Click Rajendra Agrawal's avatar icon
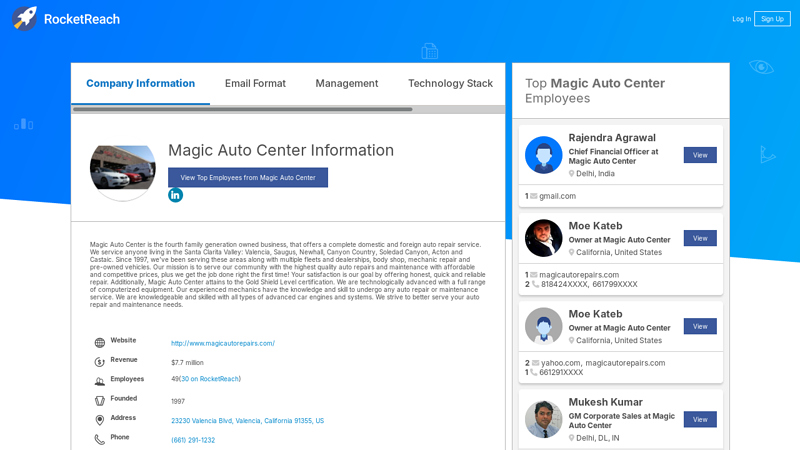The width and height of the screenshot is (800, 450). coord(543,155)
